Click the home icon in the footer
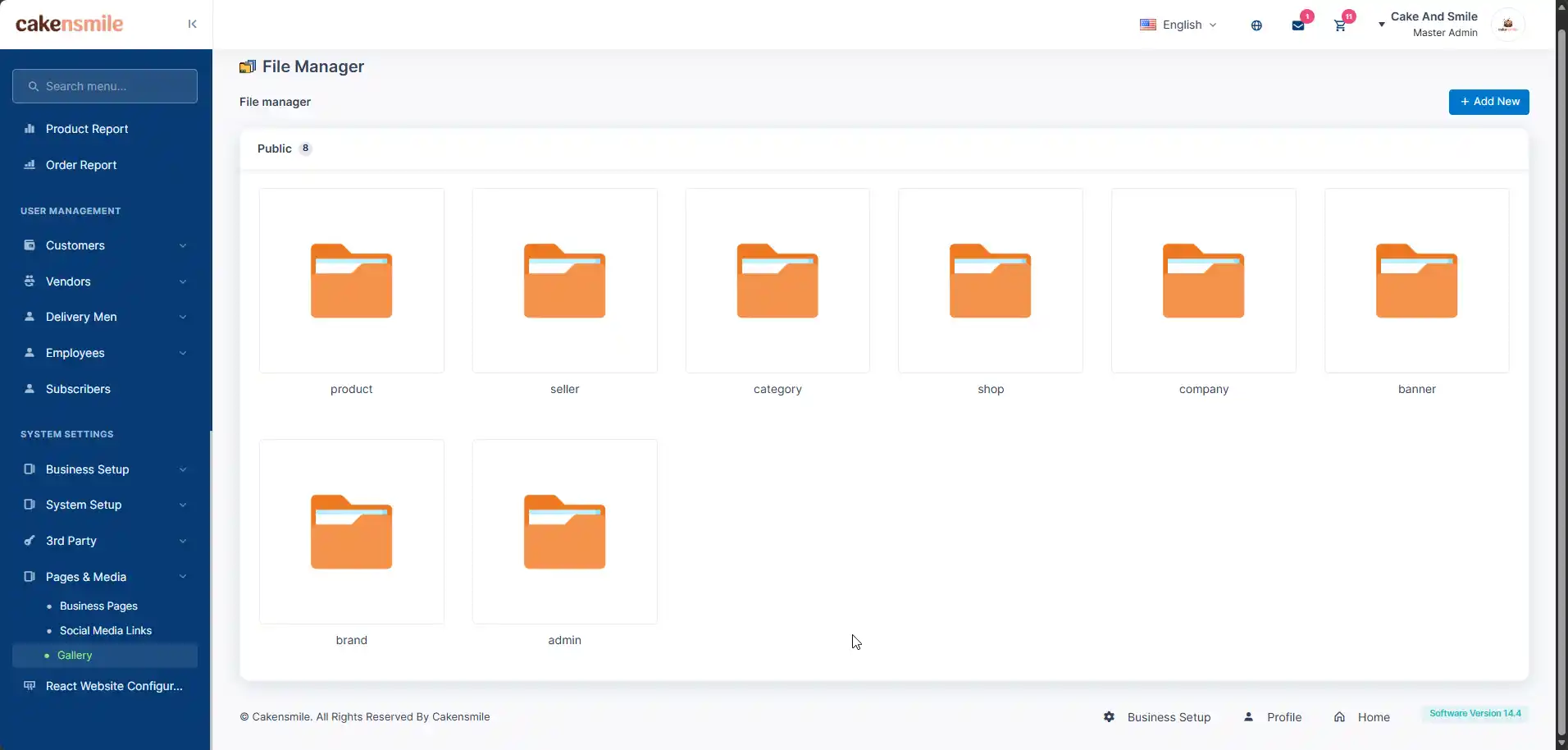Image resolution: width=1568 pixels, height=750 pixels. 1339,717
